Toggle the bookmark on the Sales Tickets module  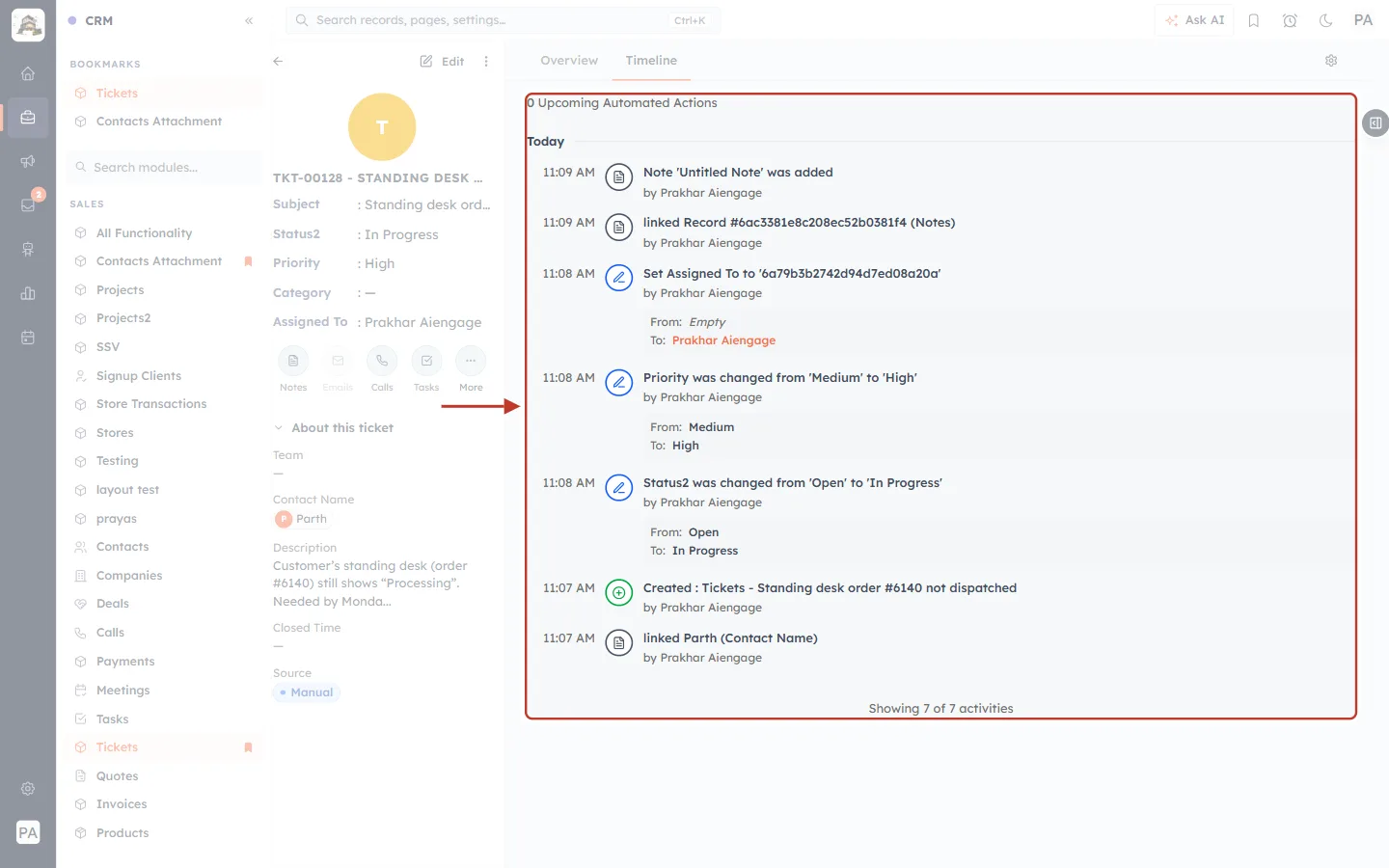(x=248, y=747)
